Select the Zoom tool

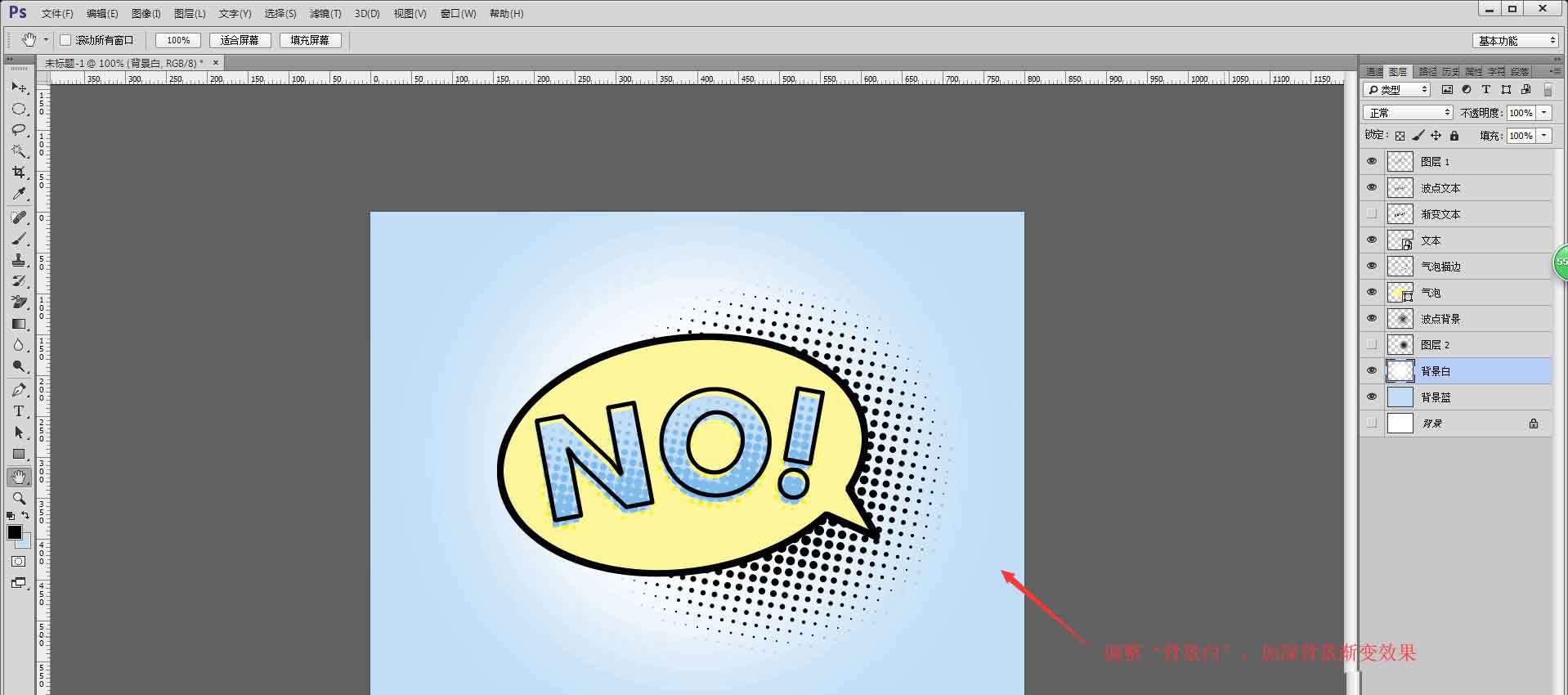click(x=19, y=498)
